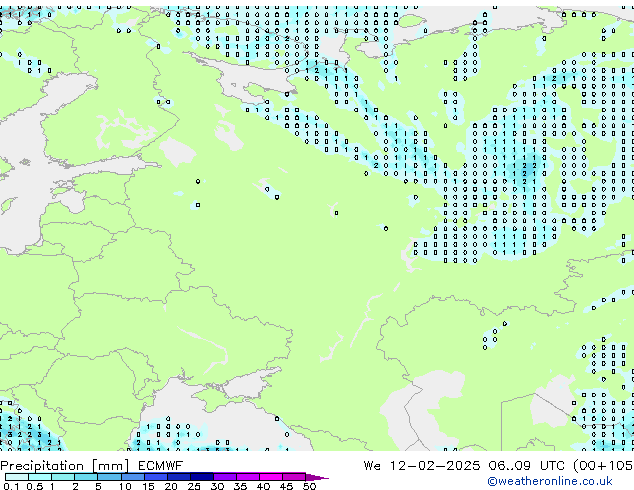Click the '10' legend scale label
The height and width of the screenshot is (490, 634).
[125, 486]
